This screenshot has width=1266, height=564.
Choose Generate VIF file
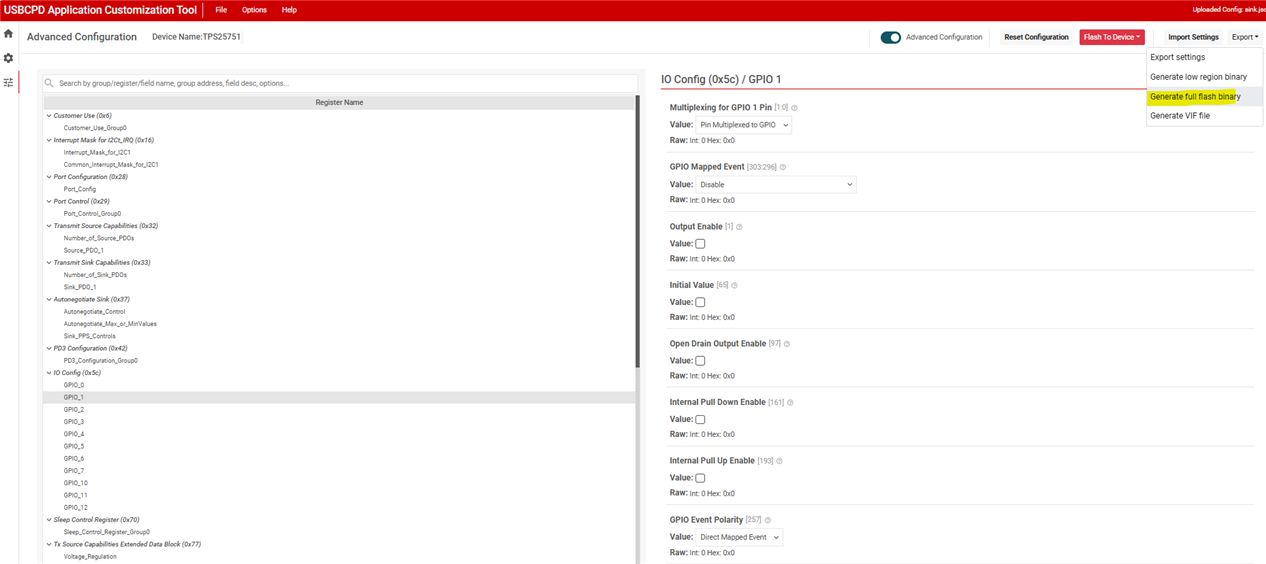click(1204, 116)
